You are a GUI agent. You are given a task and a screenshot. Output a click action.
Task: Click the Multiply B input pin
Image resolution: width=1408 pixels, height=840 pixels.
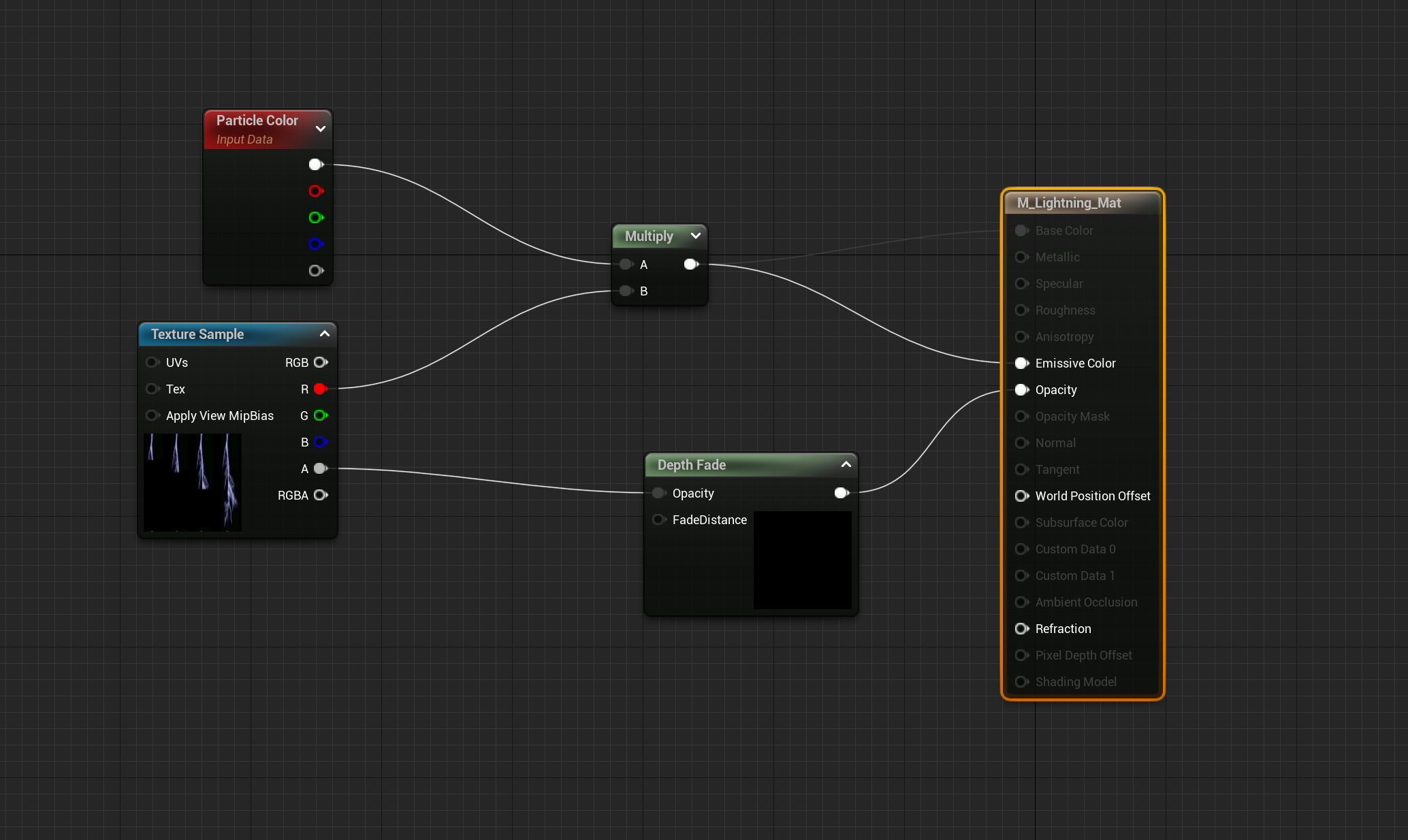626,291
